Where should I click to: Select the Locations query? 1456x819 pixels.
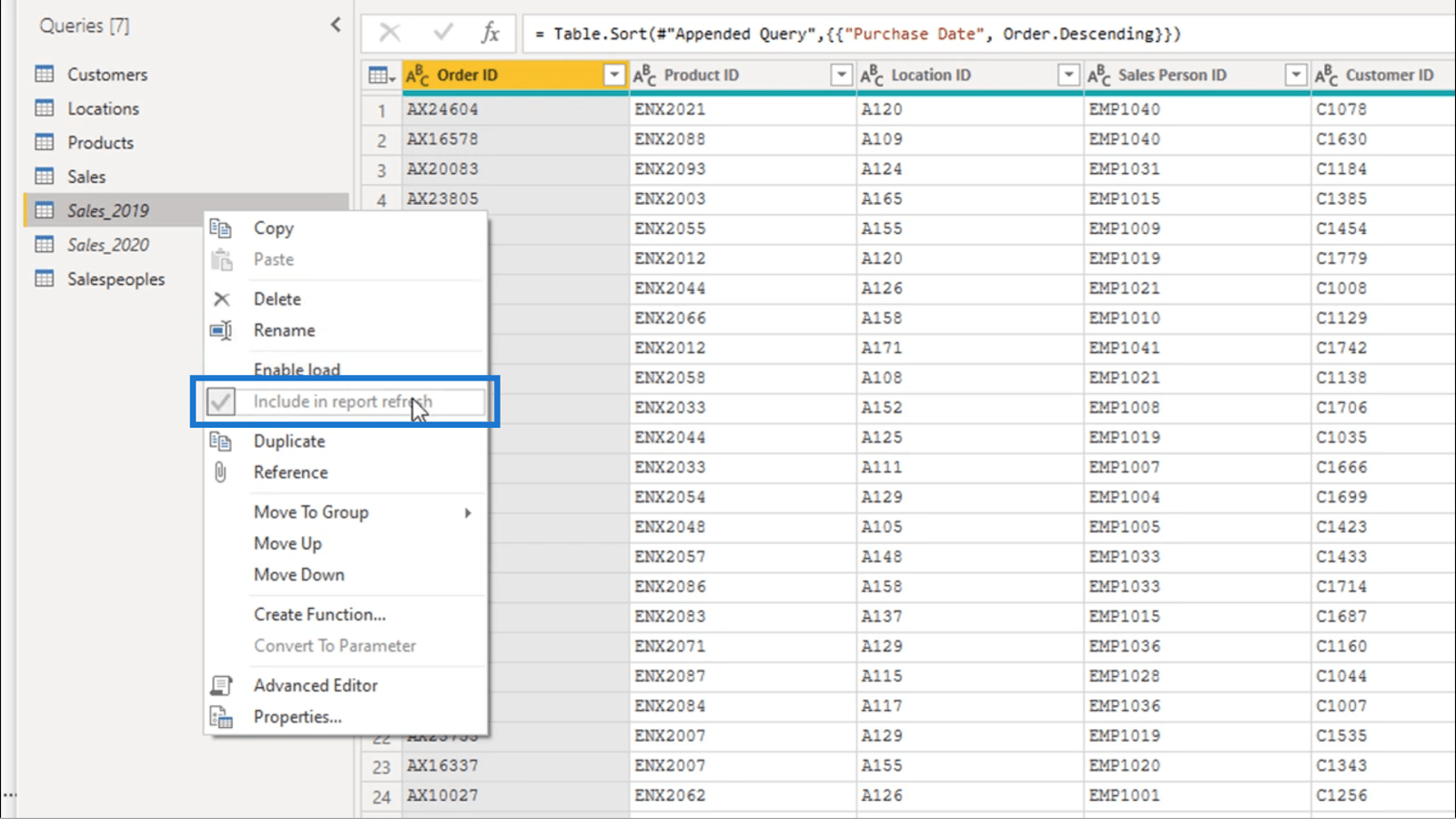coord(103,108)
